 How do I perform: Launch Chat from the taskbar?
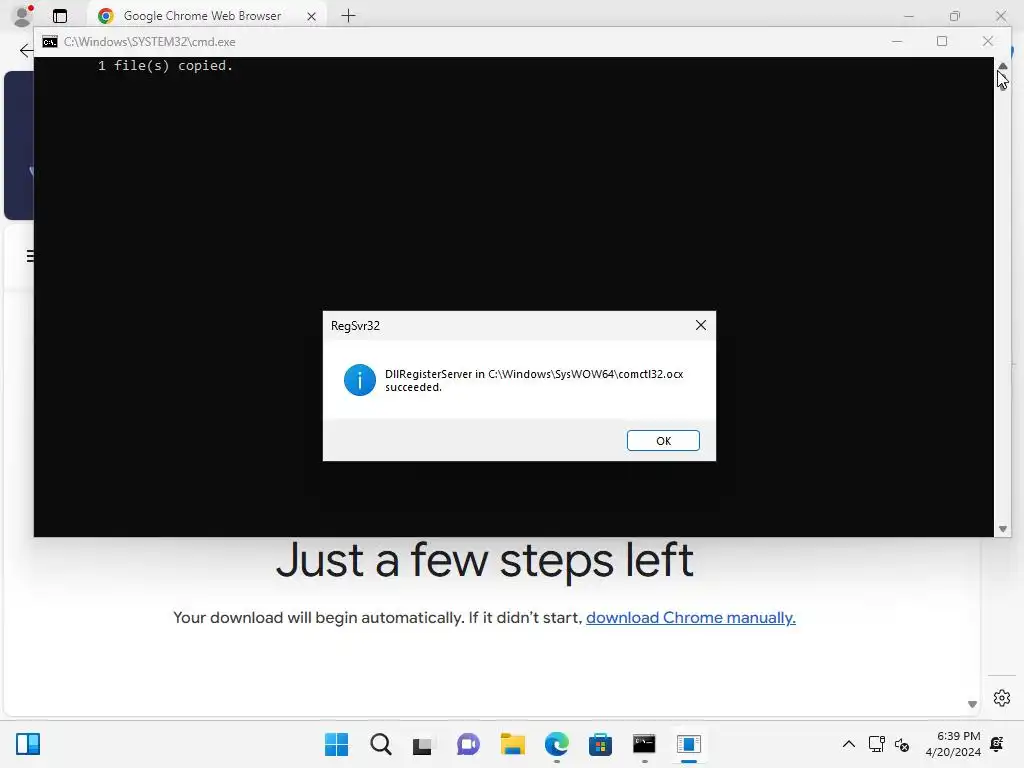click(468, 744)
